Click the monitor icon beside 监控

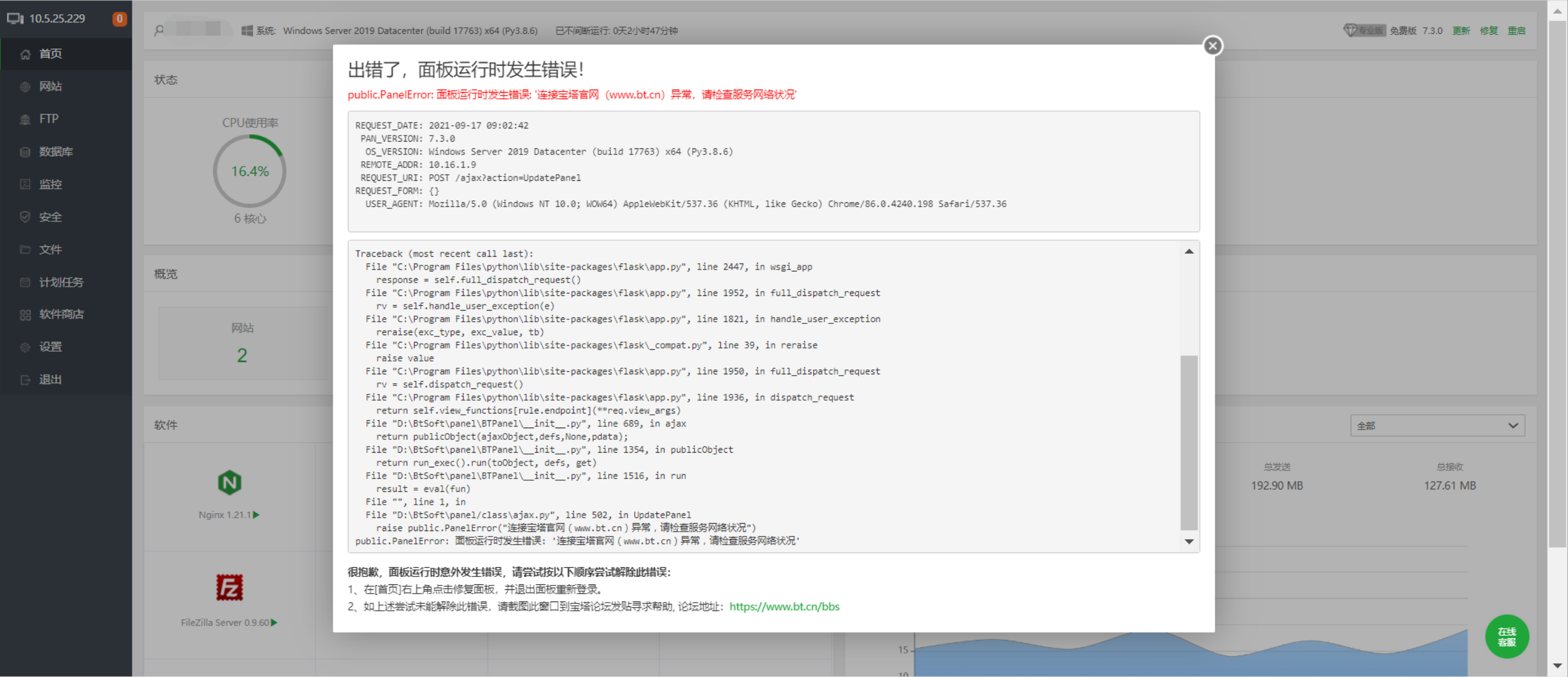[x=25, y=184]
